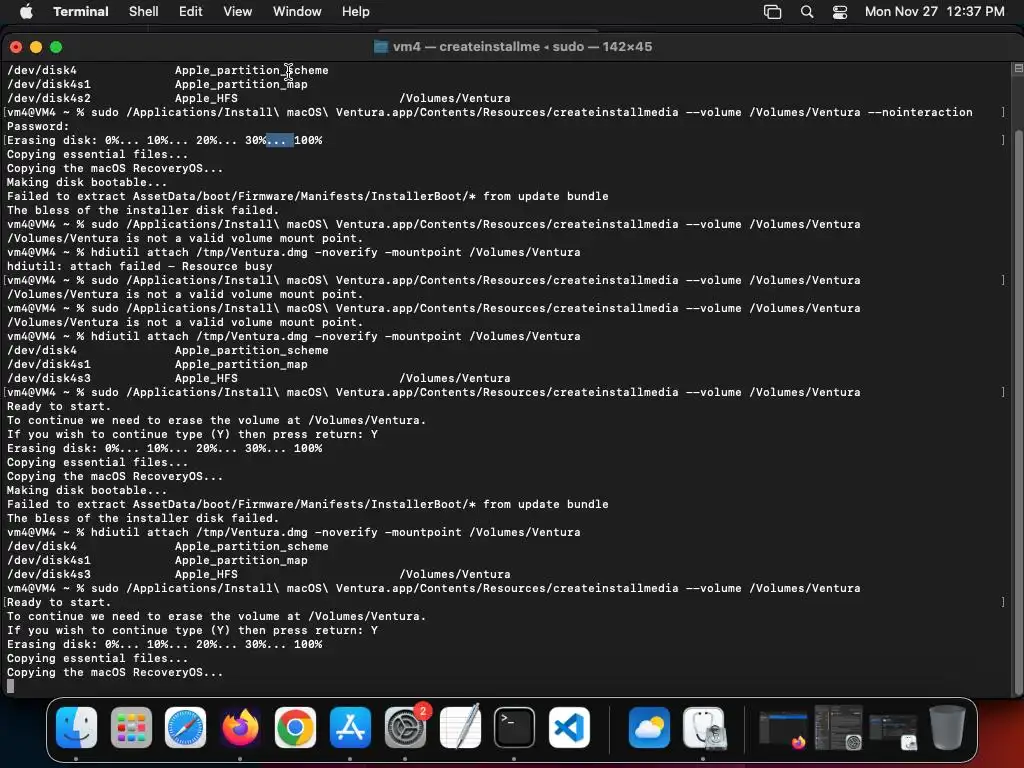The width and height of the screenshot is (1024, 768).
Task: Restore minimized Firefox window in Dock
Action: click(x=784, y=728)
